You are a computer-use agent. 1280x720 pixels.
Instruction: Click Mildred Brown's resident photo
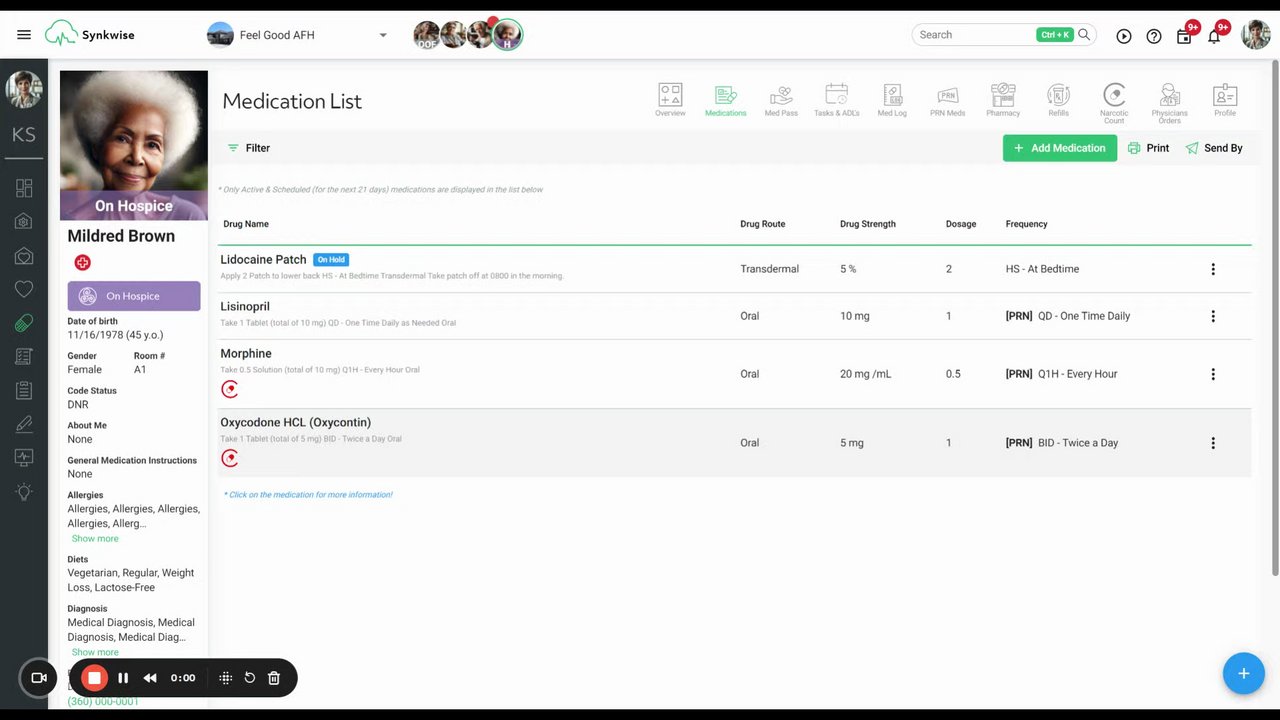(x=134, y=145)
